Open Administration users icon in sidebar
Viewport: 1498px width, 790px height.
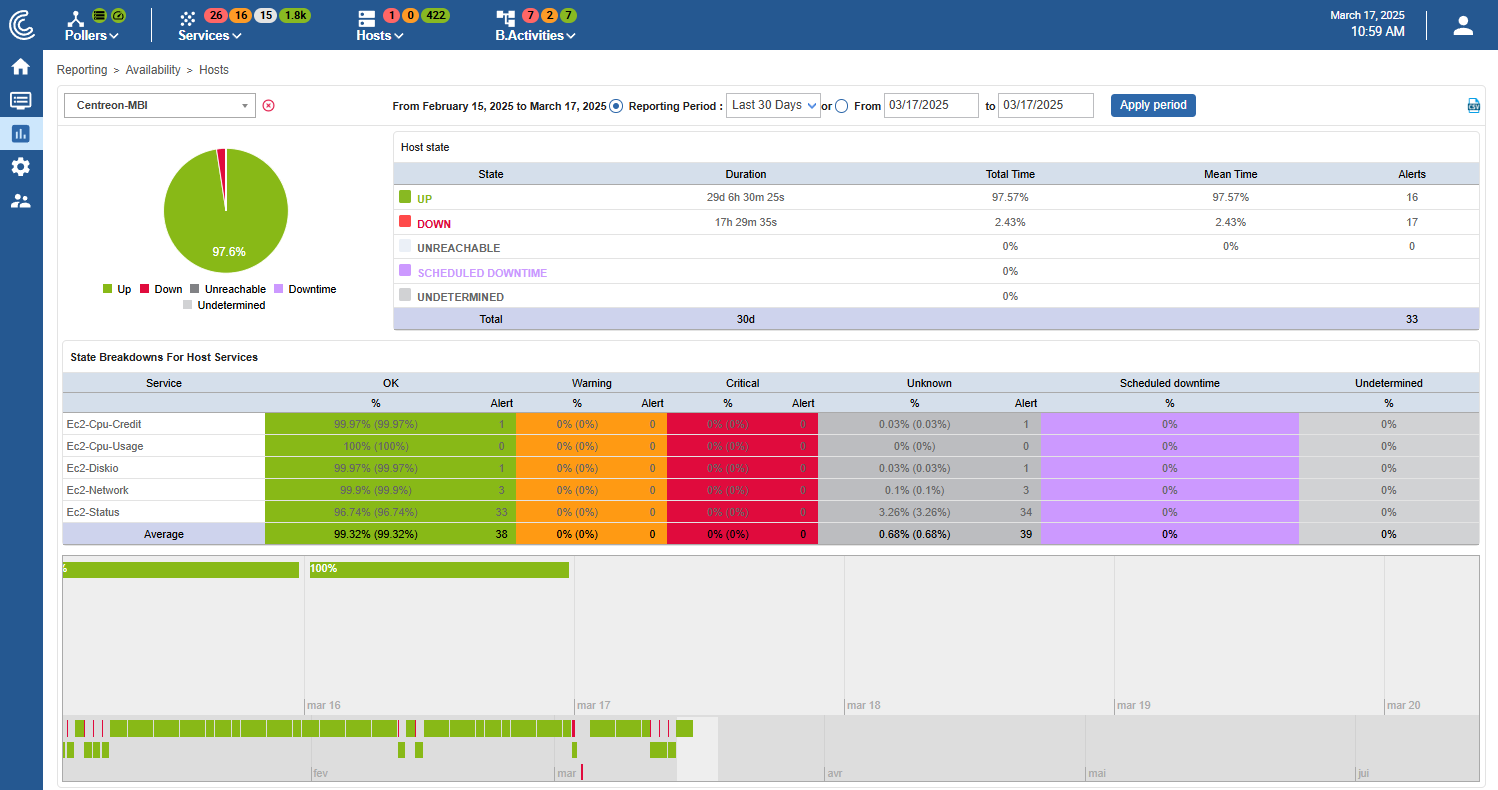pos(20,201)
